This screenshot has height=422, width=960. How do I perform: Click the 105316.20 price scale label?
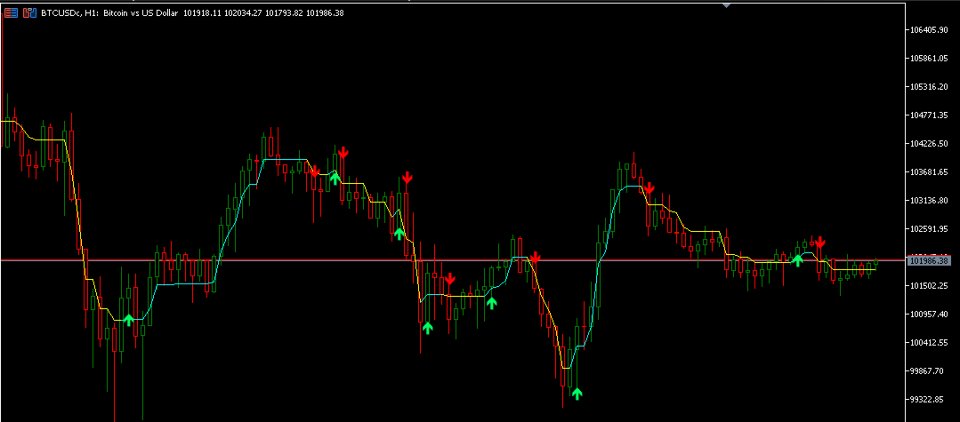tap(931, 87)
